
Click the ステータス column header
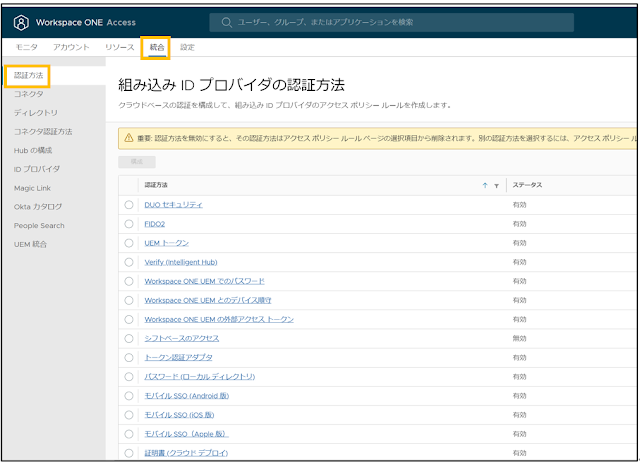(527, 185)
